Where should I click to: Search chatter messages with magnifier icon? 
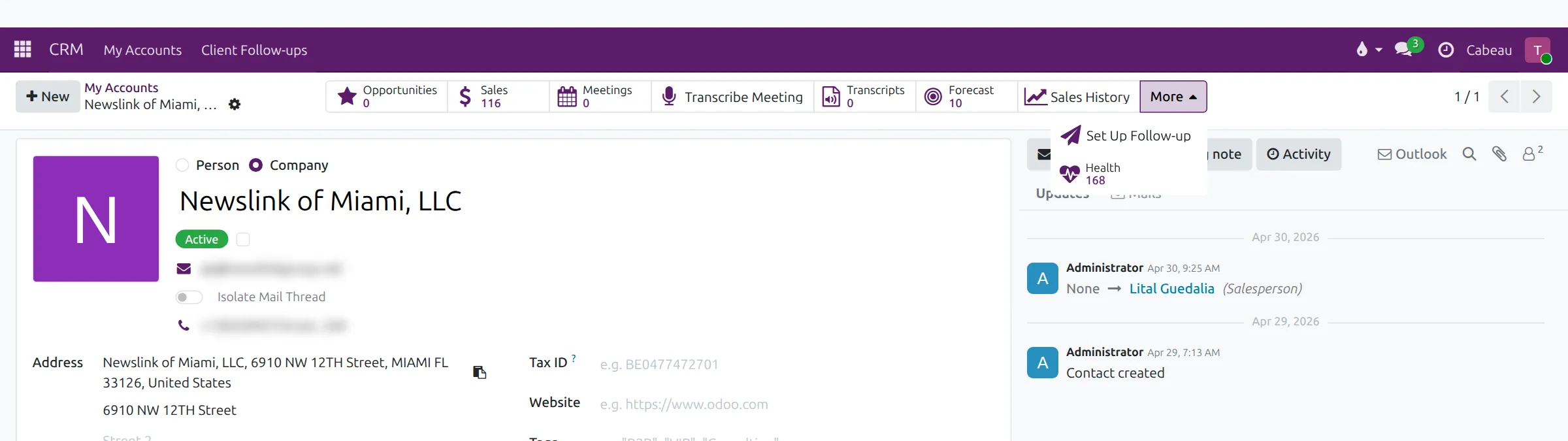pos(1469,154)
